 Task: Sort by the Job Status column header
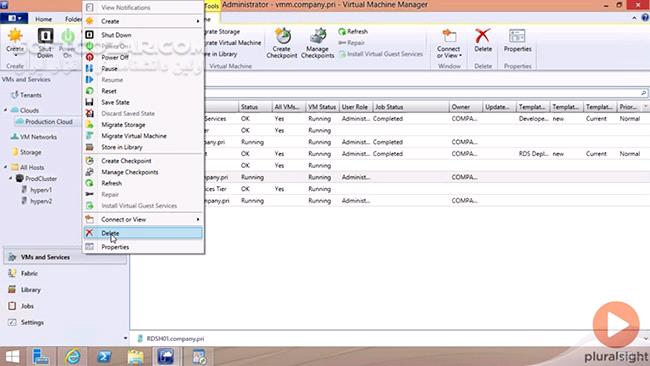click(411, 107)
